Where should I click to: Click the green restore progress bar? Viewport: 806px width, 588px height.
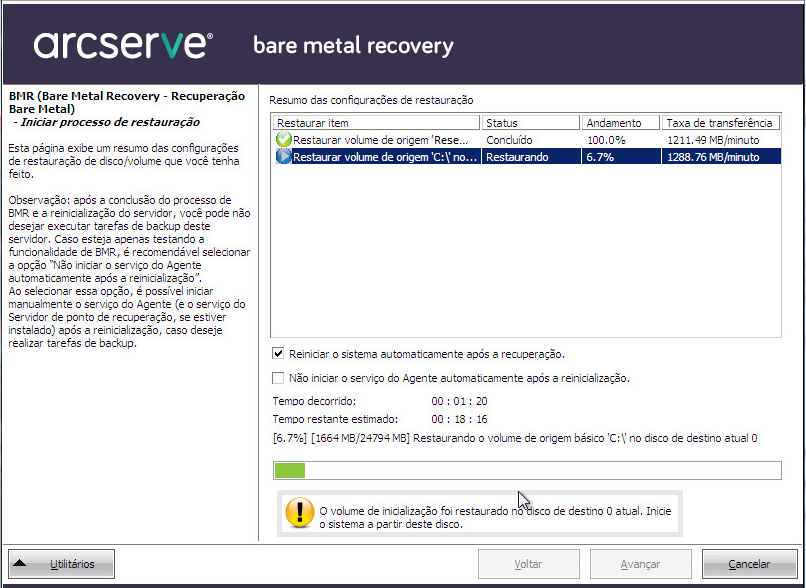[x=527, y=470]
